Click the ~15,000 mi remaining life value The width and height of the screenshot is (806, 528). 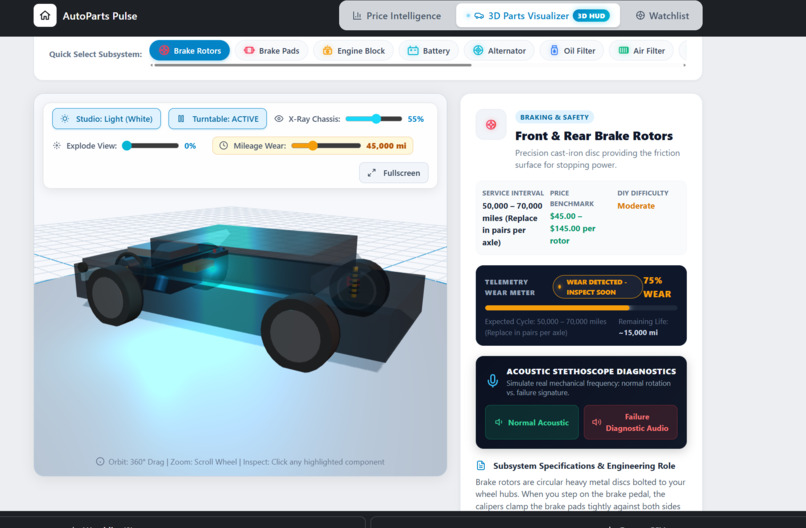click(x=638, y=333)
